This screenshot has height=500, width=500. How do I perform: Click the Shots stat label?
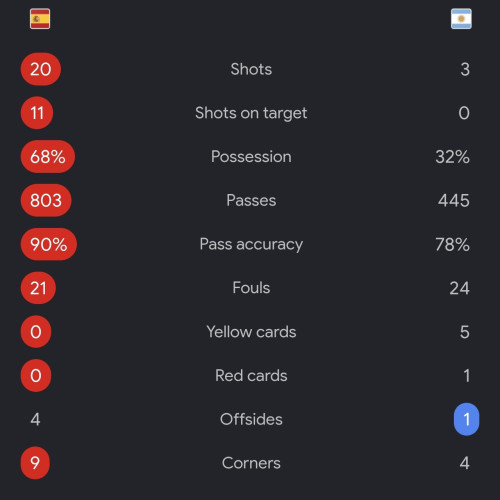point(251,69)
